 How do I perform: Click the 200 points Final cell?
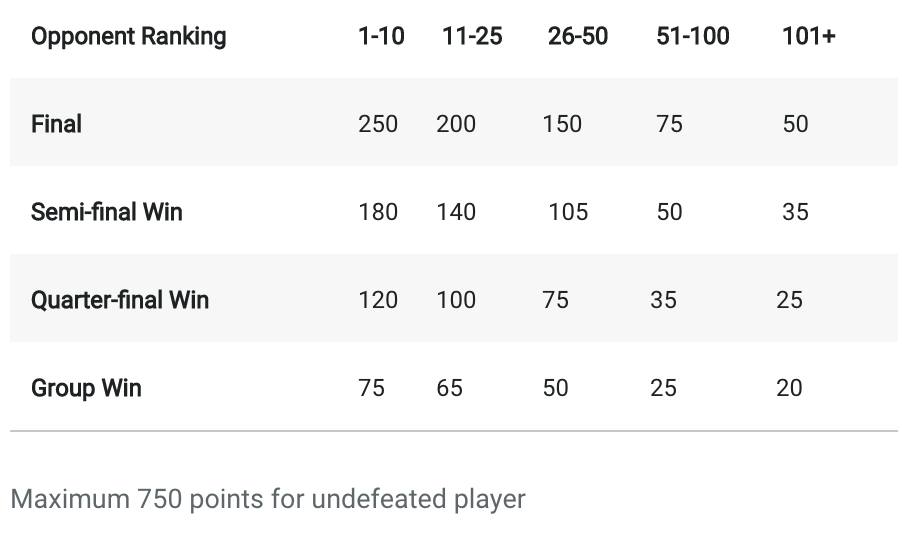click(456, 124)
